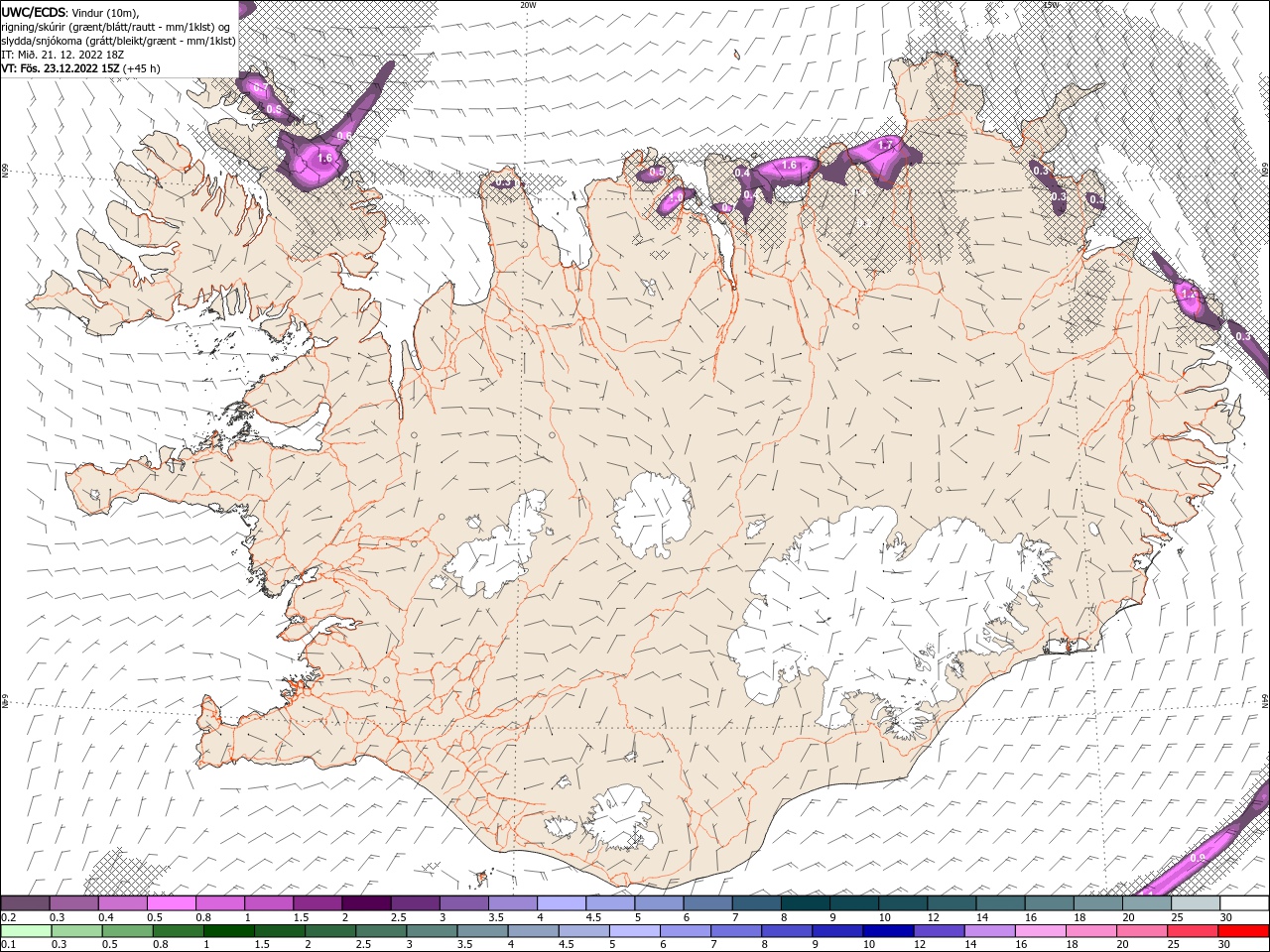Click the pale green swatch starting at 0.1
1270x952 pixels.
coord(26,931)
